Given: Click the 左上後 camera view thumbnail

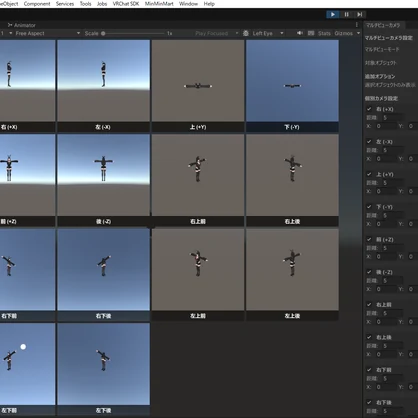Looking at the screenshot, I should pos(292,270).
